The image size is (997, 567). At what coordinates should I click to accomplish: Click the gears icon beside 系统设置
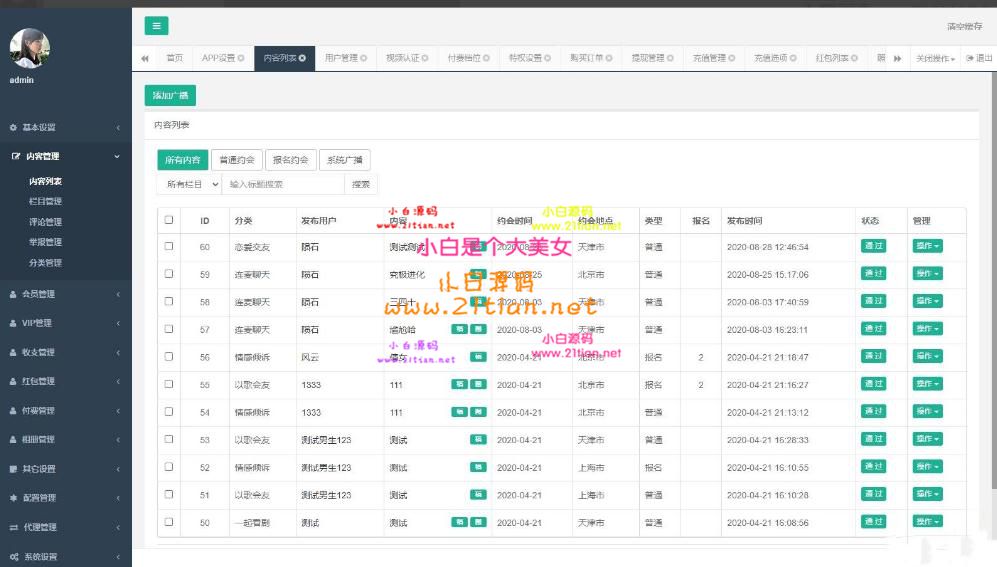coord(13,556)
